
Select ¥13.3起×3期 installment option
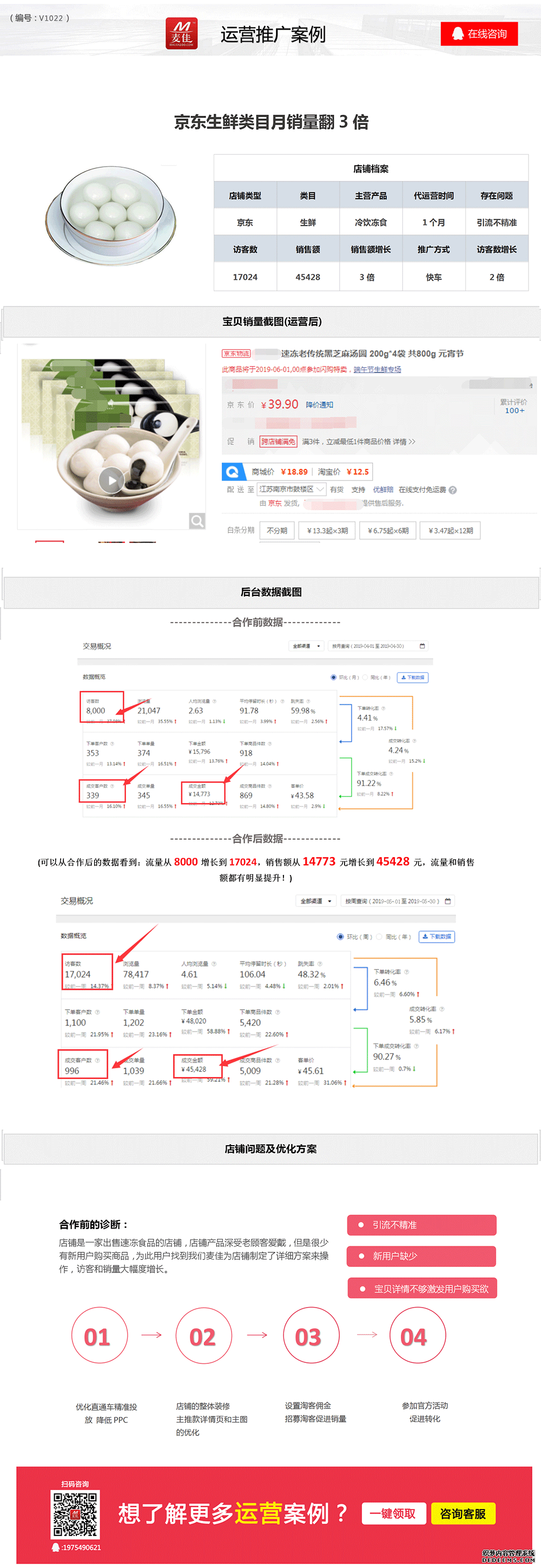[x=327, y=531]
